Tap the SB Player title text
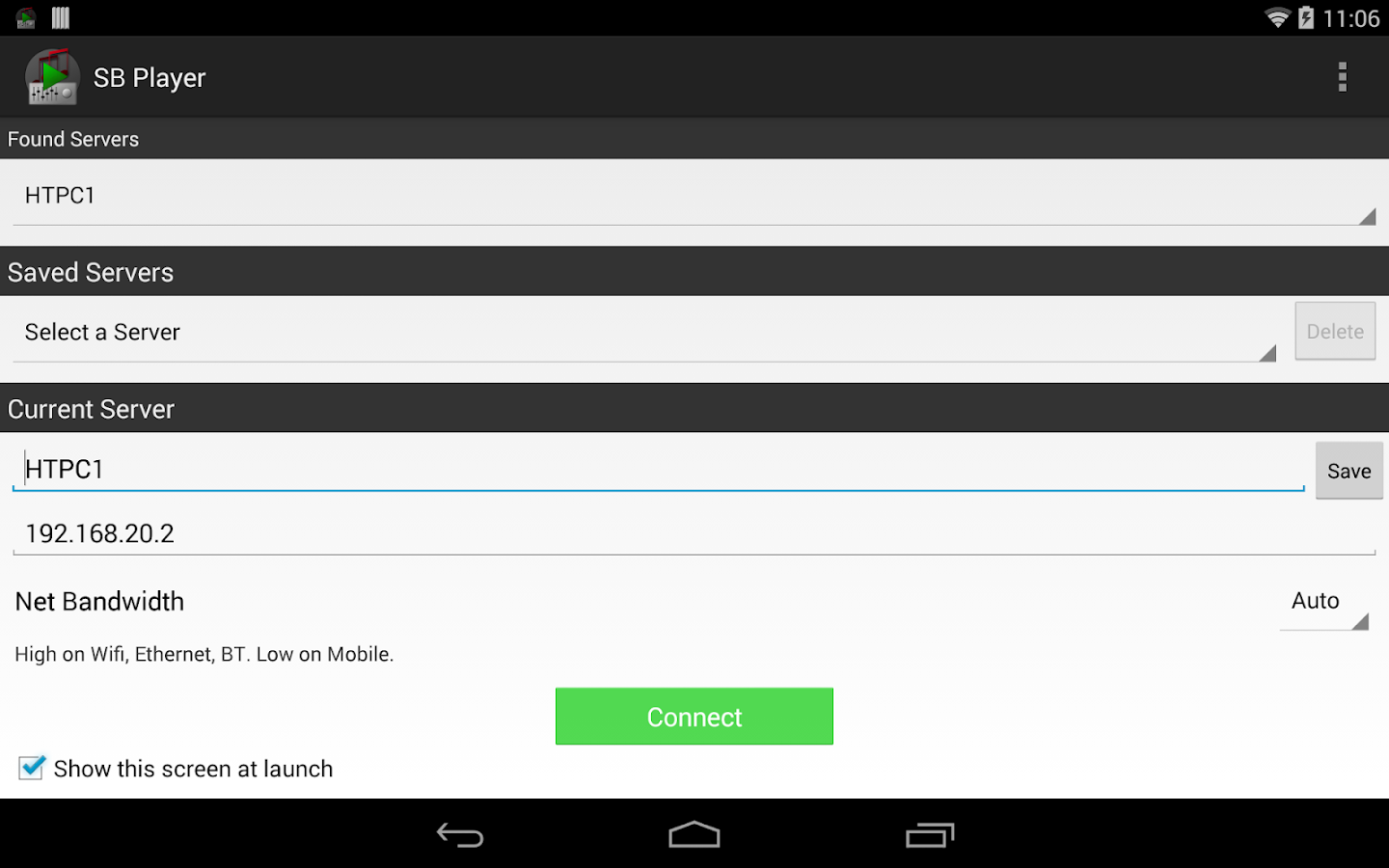 coord(150,78)
